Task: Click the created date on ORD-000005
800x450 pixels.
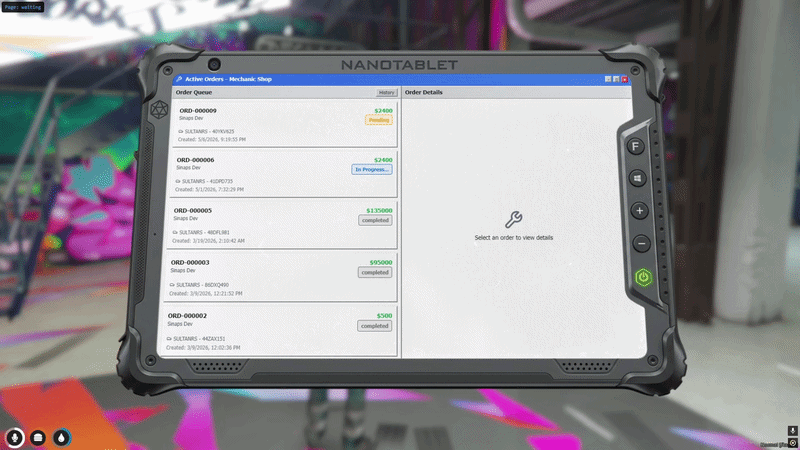Action: pyautogui.click(x=208, y=241)
